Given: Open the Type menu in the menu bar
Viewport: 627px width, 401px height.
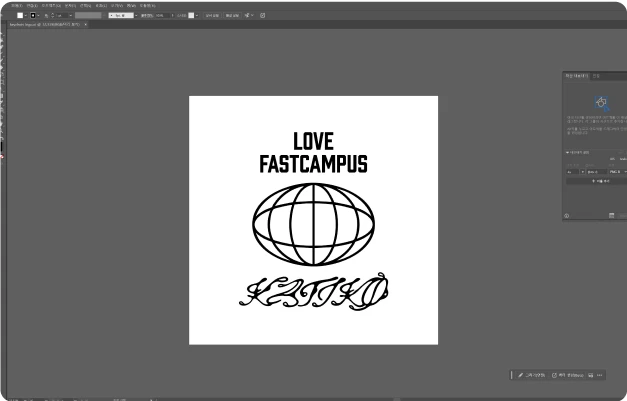Looking at the screenshot, I should 70,6.
